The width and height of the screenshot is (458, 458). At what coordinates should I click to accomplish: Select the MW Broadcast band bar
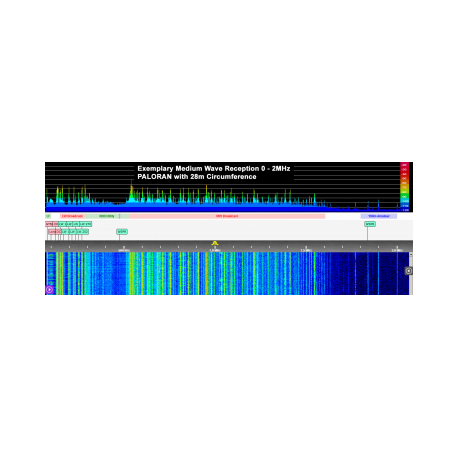click(227, 216)
